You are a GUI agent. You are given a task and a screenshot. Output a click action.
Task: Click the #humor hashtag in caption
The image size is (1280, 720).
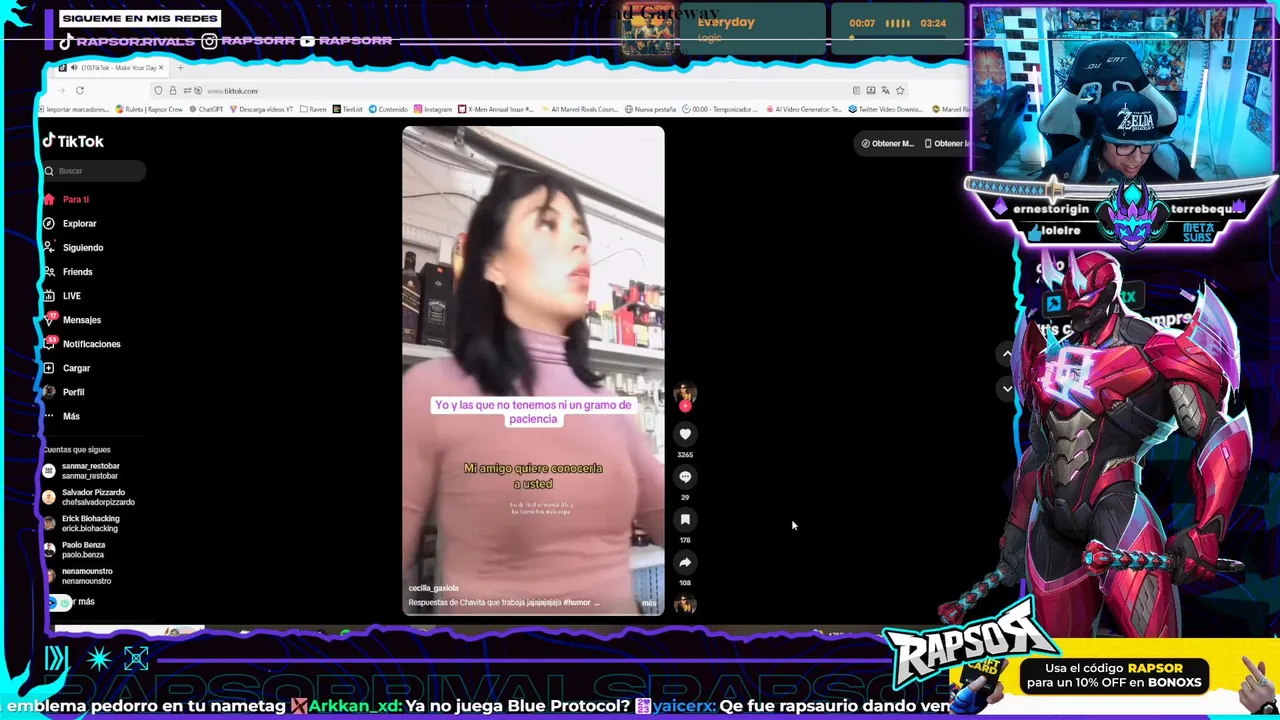(577, 603)
